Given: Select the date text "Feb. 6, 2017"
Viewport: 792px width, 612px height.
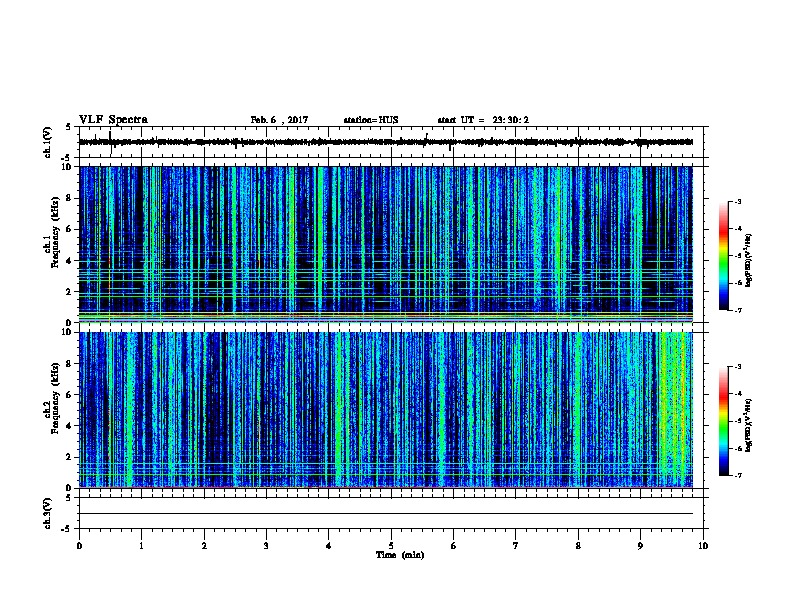Looking at the screenshot, I should pos(279,120).
